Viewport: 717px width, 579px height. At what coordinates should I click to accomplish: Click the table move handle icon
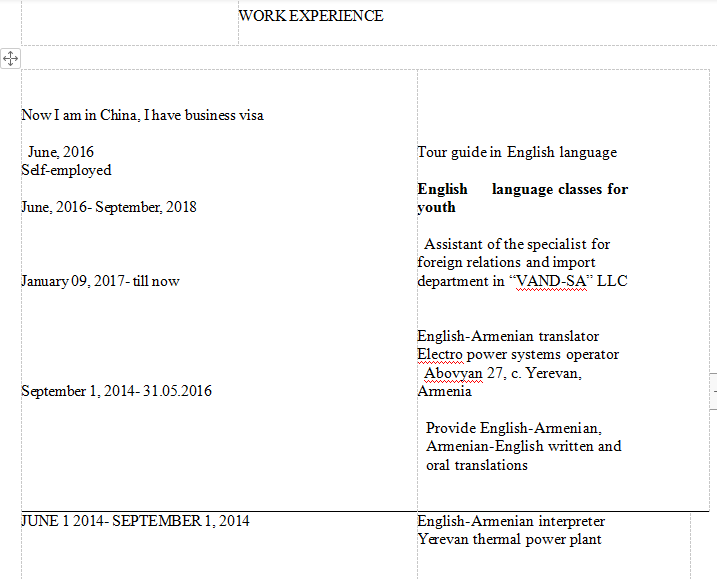click(10, 58)
